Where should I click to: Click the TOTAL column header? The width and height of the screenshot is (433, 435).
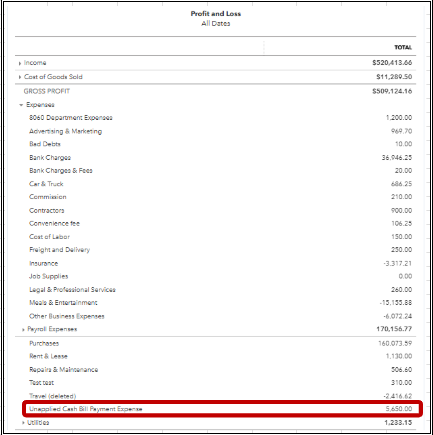pyautogui.click(x=403, y=47)
